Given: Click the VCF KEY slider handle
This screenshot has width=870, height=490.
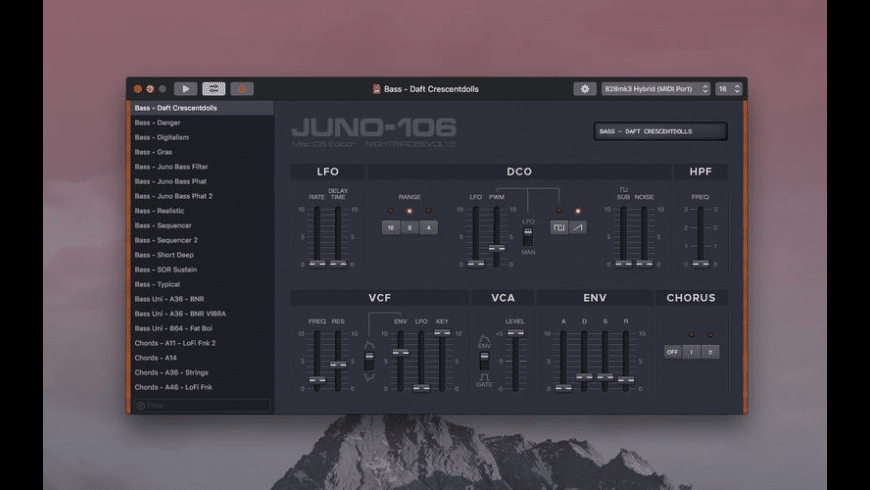Looking at the screenshot, I should 442,333.
